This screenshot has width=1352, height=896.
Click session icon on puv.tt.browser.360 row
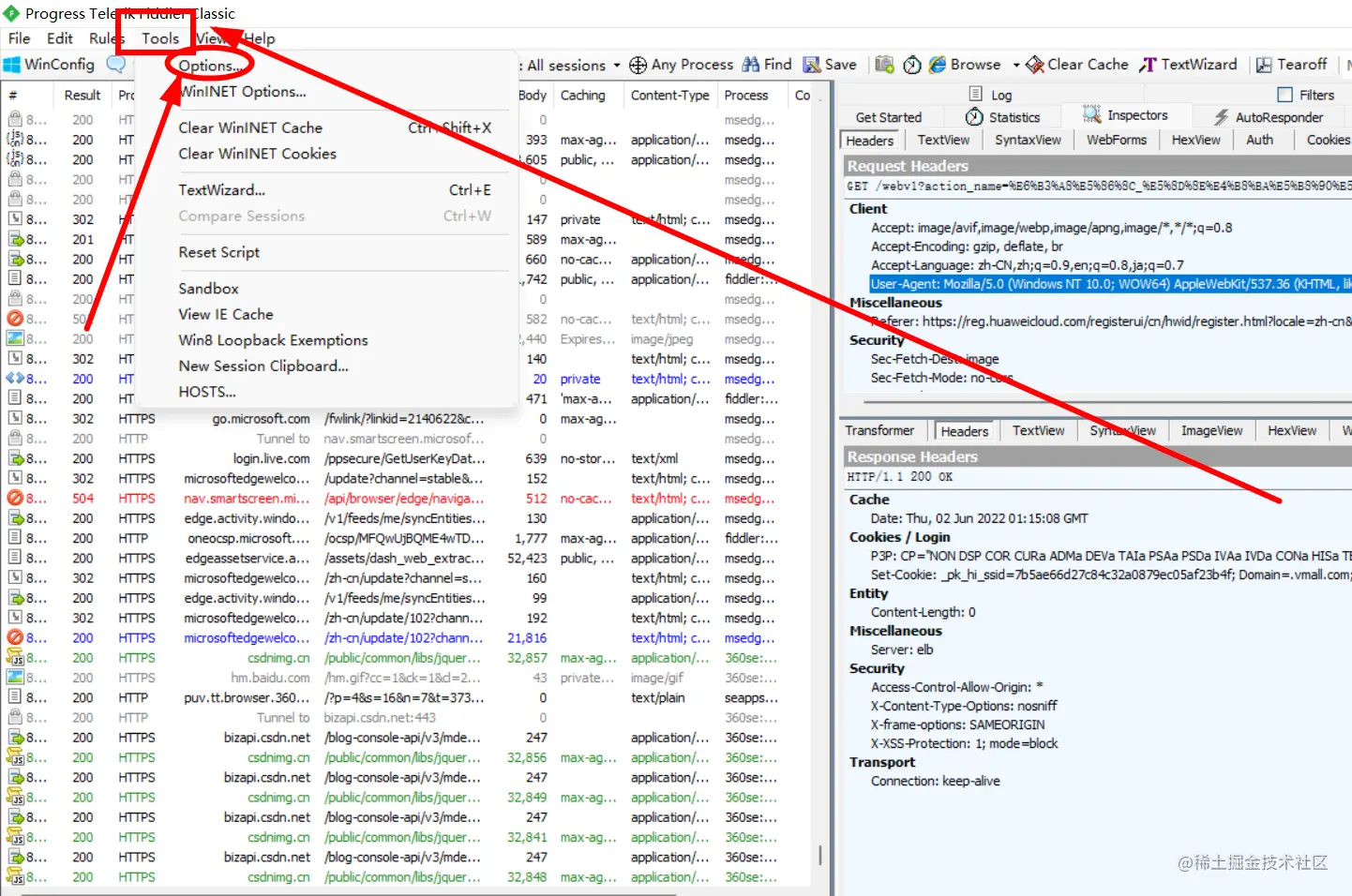[x=15, y=697]
